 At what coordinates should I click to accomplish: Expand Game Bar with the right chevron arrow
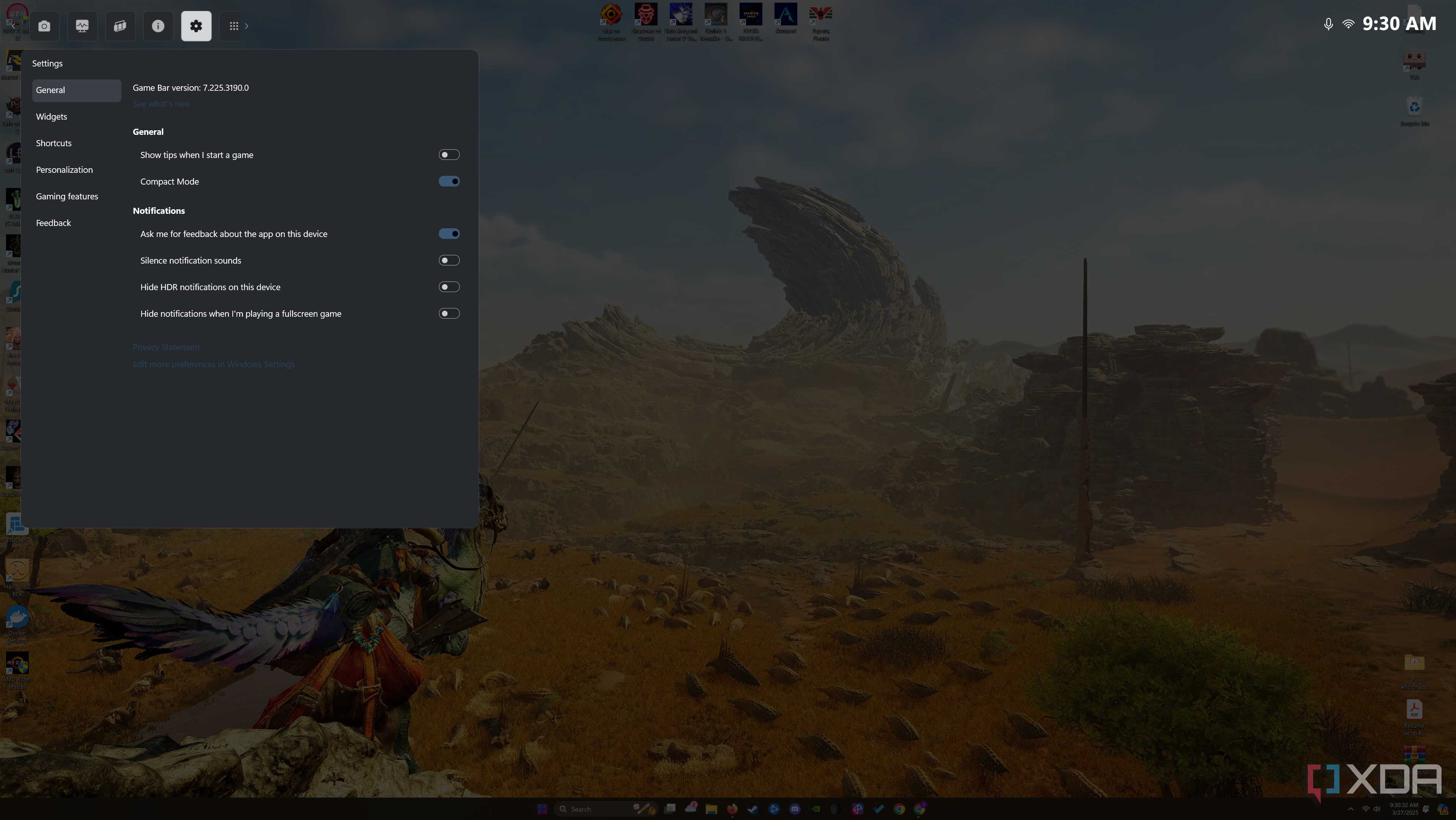pyautogui.click(x=246, y=26)
